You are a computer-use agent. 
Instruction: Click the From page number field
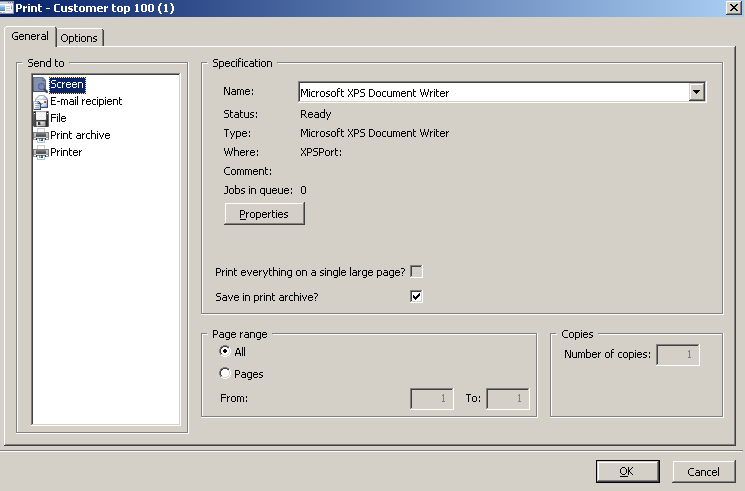[x=431, y=398]
